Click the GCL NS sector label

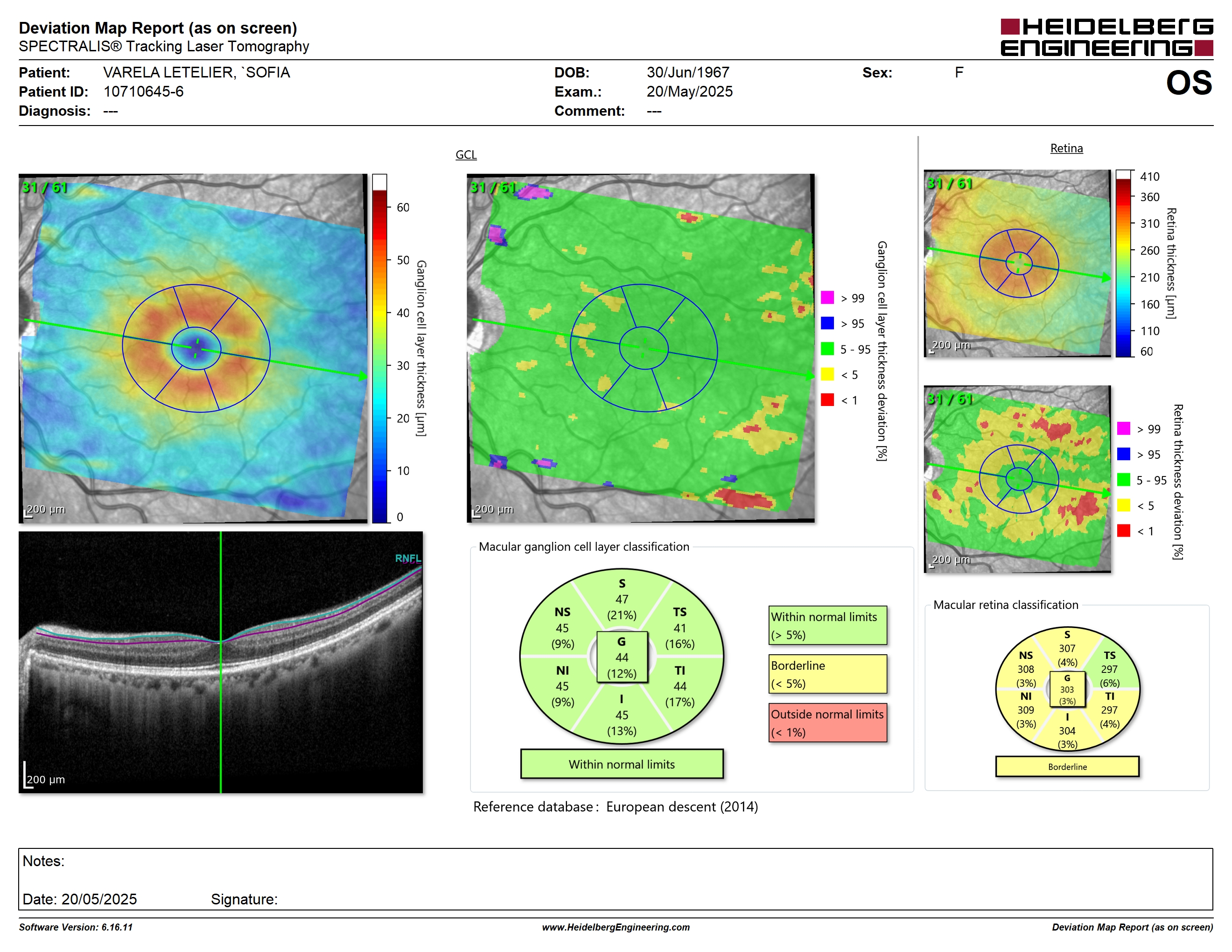562,612
